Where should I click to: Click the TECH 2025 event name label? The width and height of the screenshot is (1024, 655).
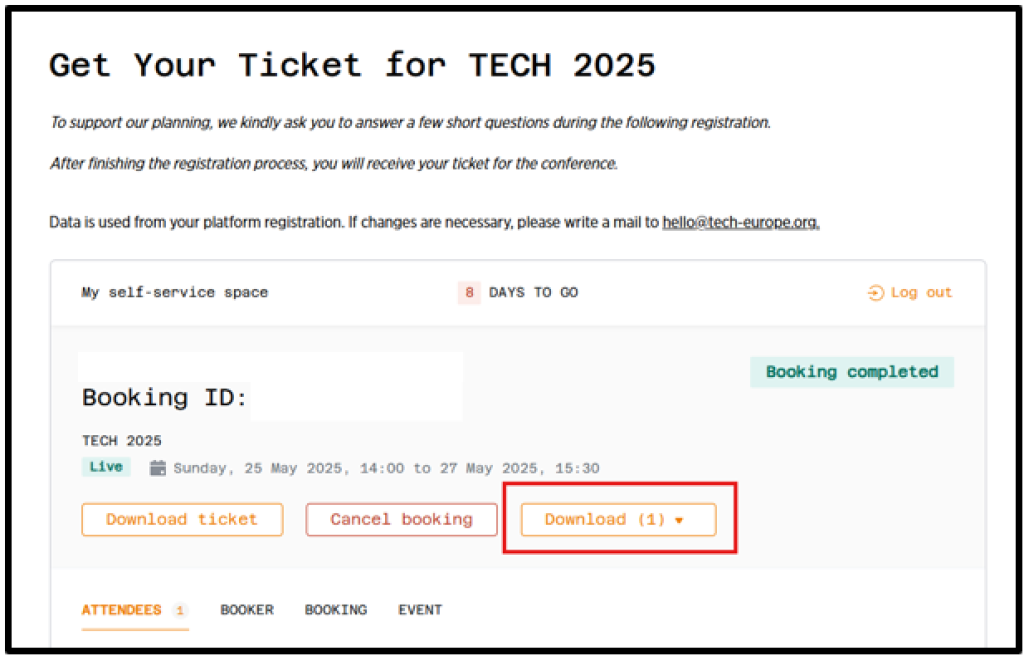[x=122, y=441]
